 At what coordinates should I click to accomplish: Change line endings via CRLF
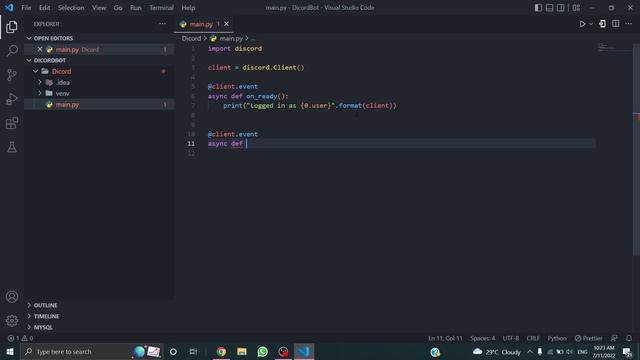point(533,338)
